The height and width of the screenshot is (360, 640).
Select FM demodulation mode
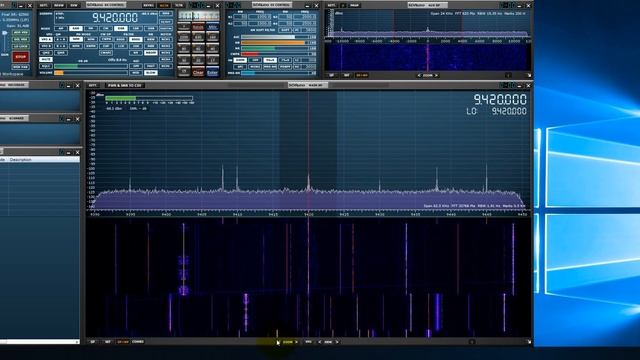(91, 29)
